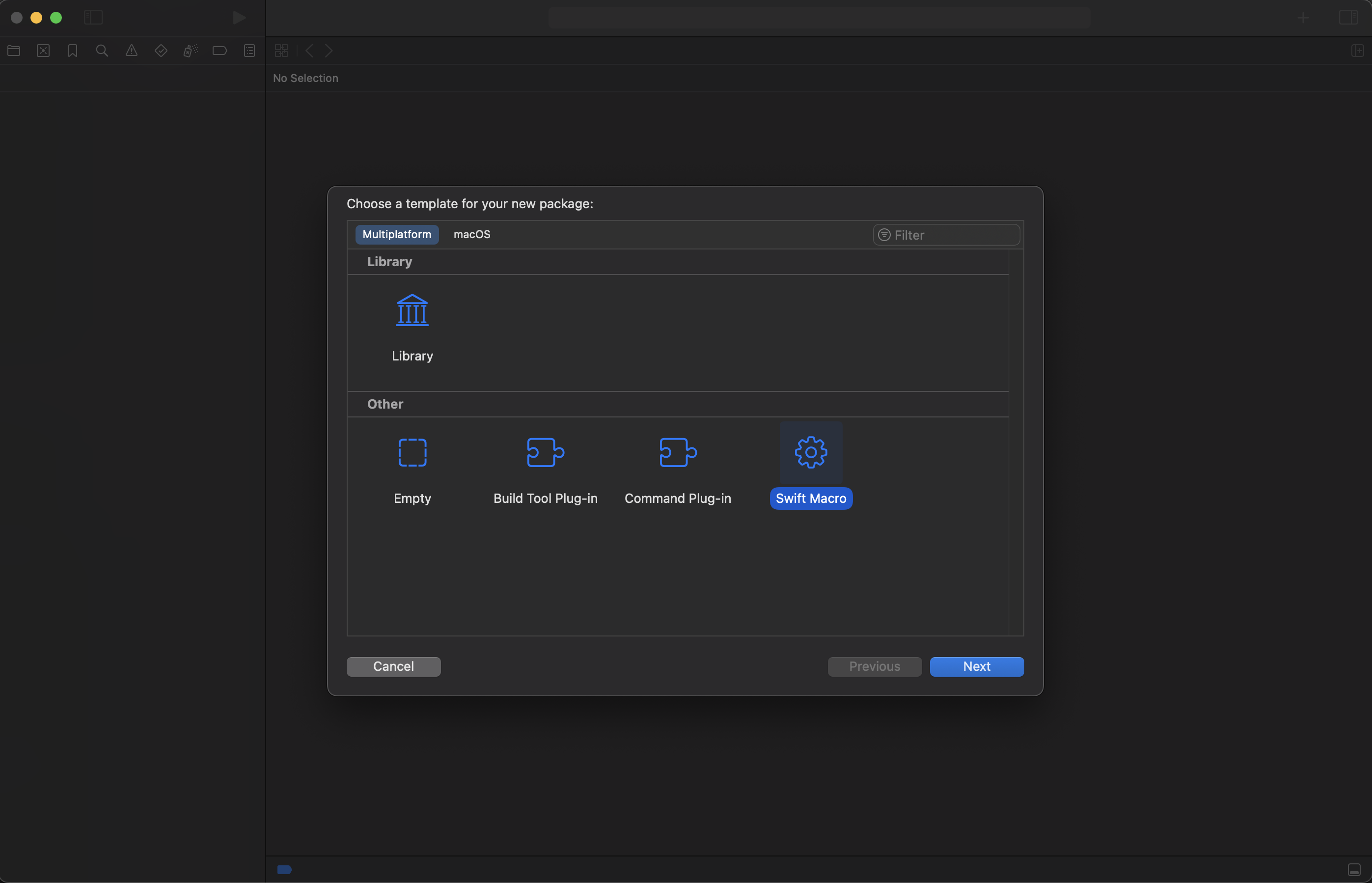Viewport: 1372px width, 883px height.
Task: Open the Report navigator list icon
Action: pos(249,51)
